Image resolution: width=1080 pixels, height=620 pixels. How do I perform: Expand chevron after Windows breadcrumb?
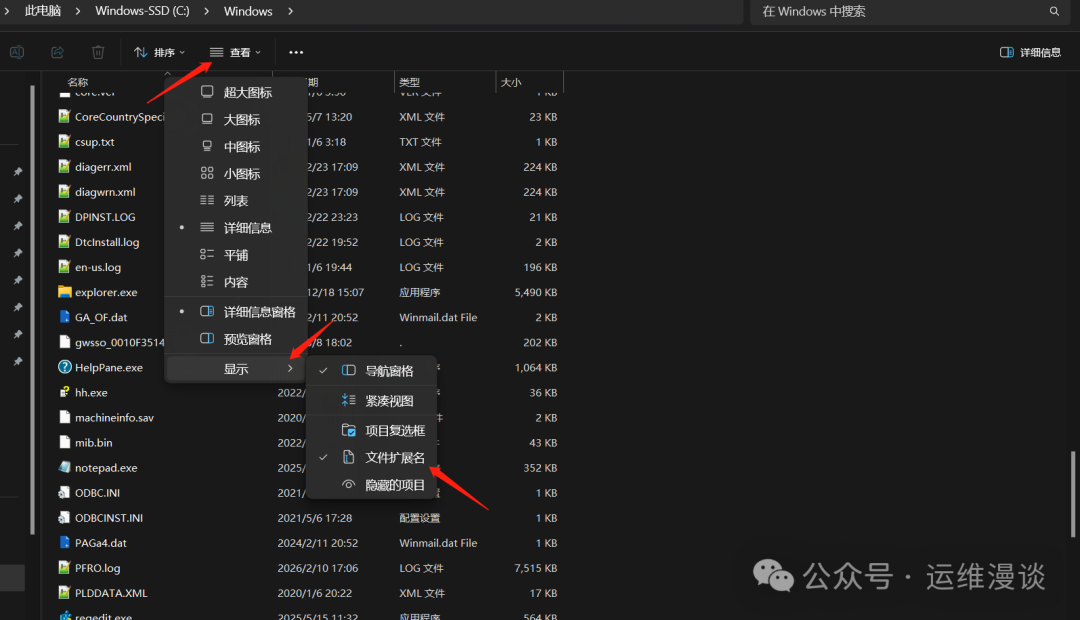coord(290,11)
